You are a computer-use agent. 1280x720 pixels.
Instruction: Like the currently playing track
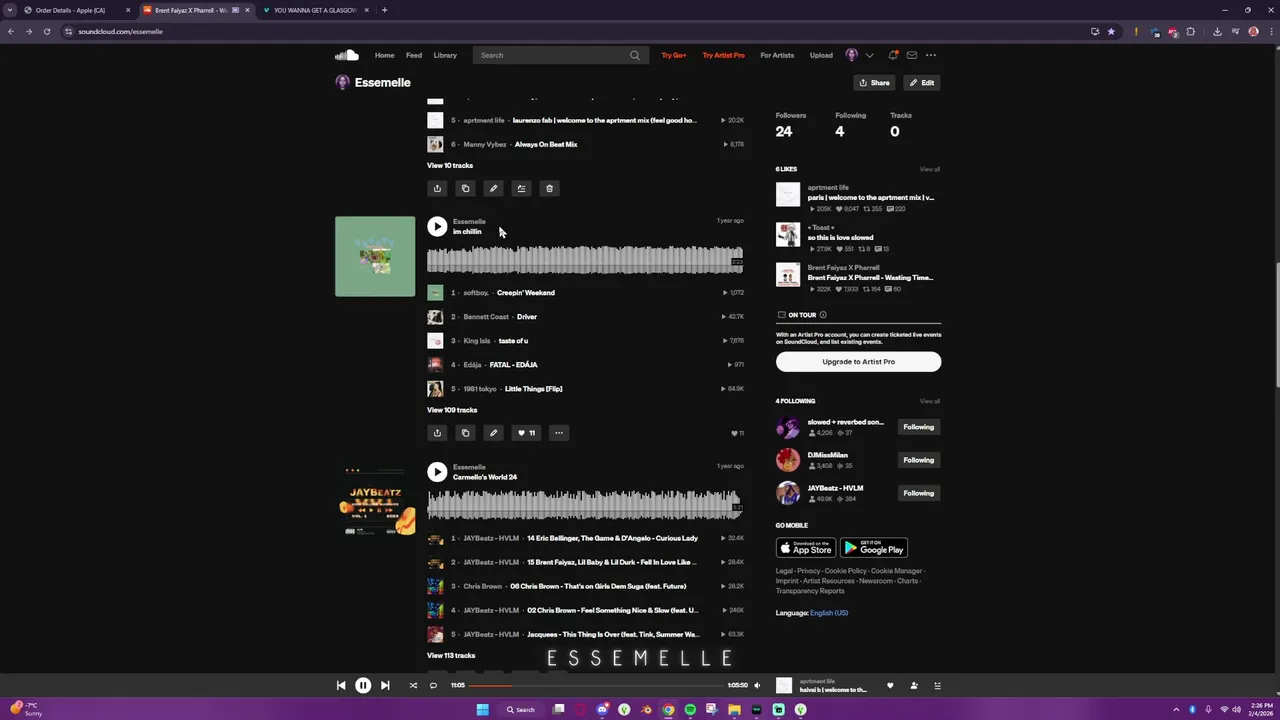(x=890, y=685)
